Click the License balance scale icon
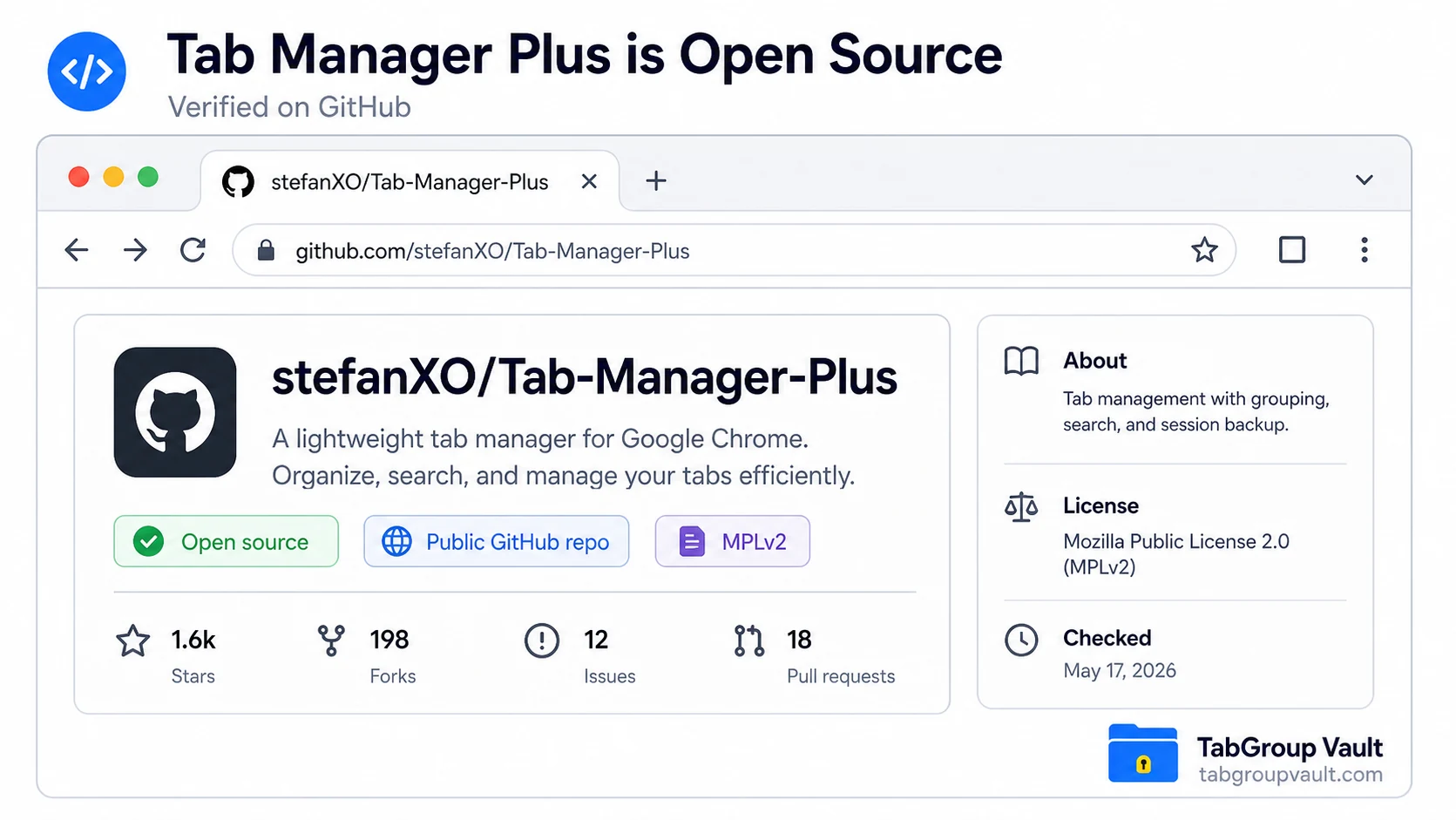Viewport: 1456px width, 820px height. coord(1021,506)
